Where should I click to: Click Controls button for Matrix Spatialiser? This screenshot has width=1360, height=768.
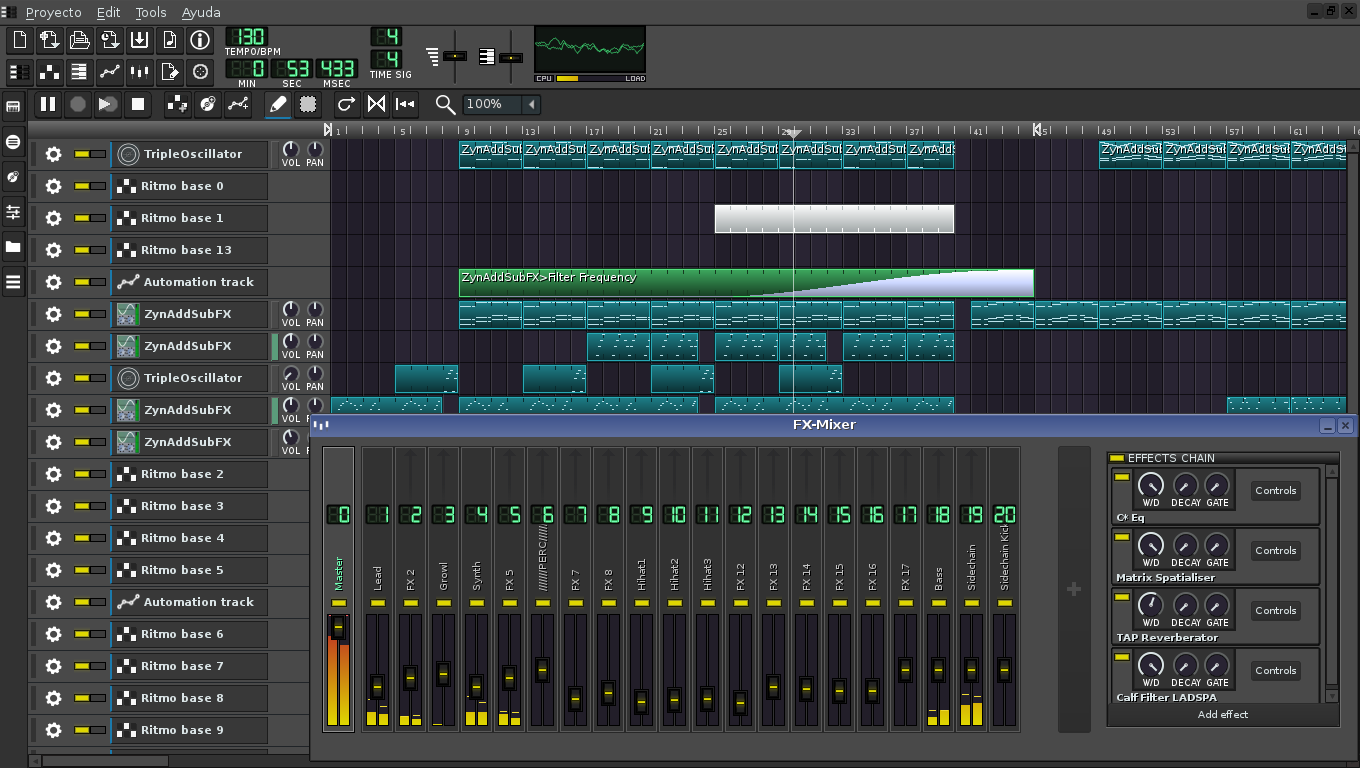1276,550
